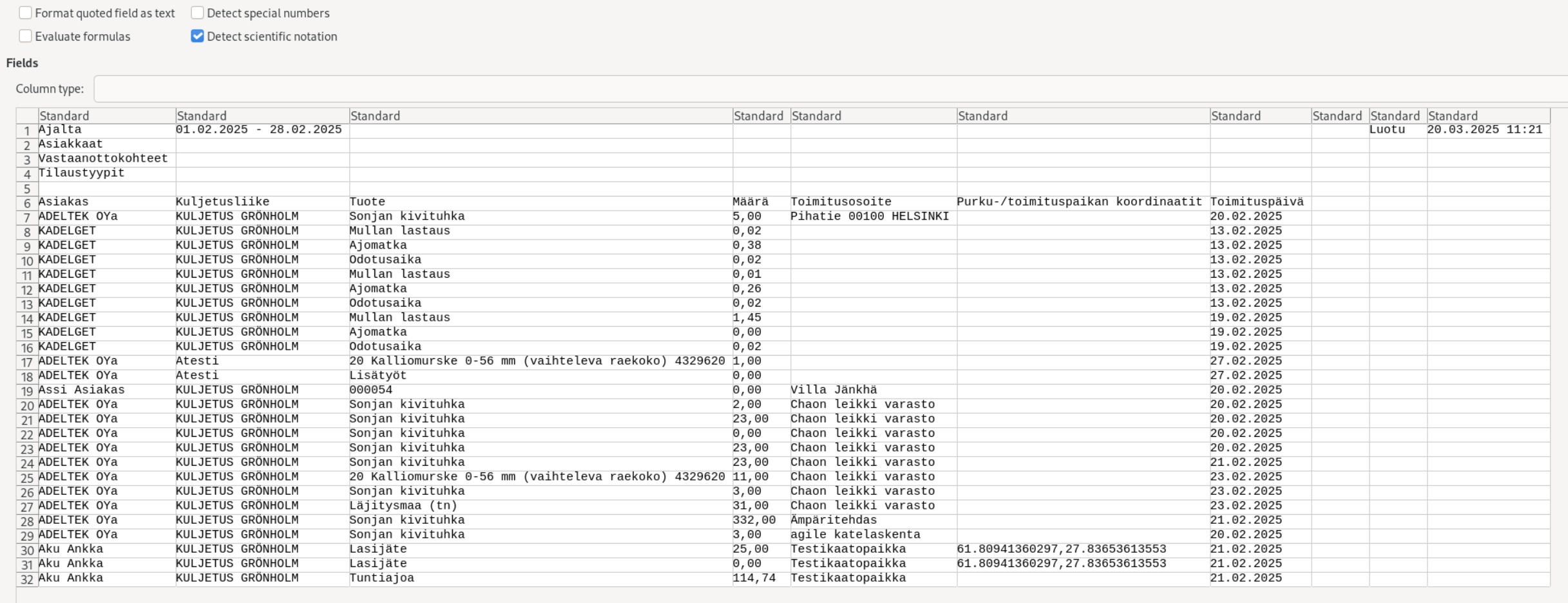The width and height of the screenshot is (1568, 603).
Task: Uncheck Detect scientific notation
Action: [198, 36]
